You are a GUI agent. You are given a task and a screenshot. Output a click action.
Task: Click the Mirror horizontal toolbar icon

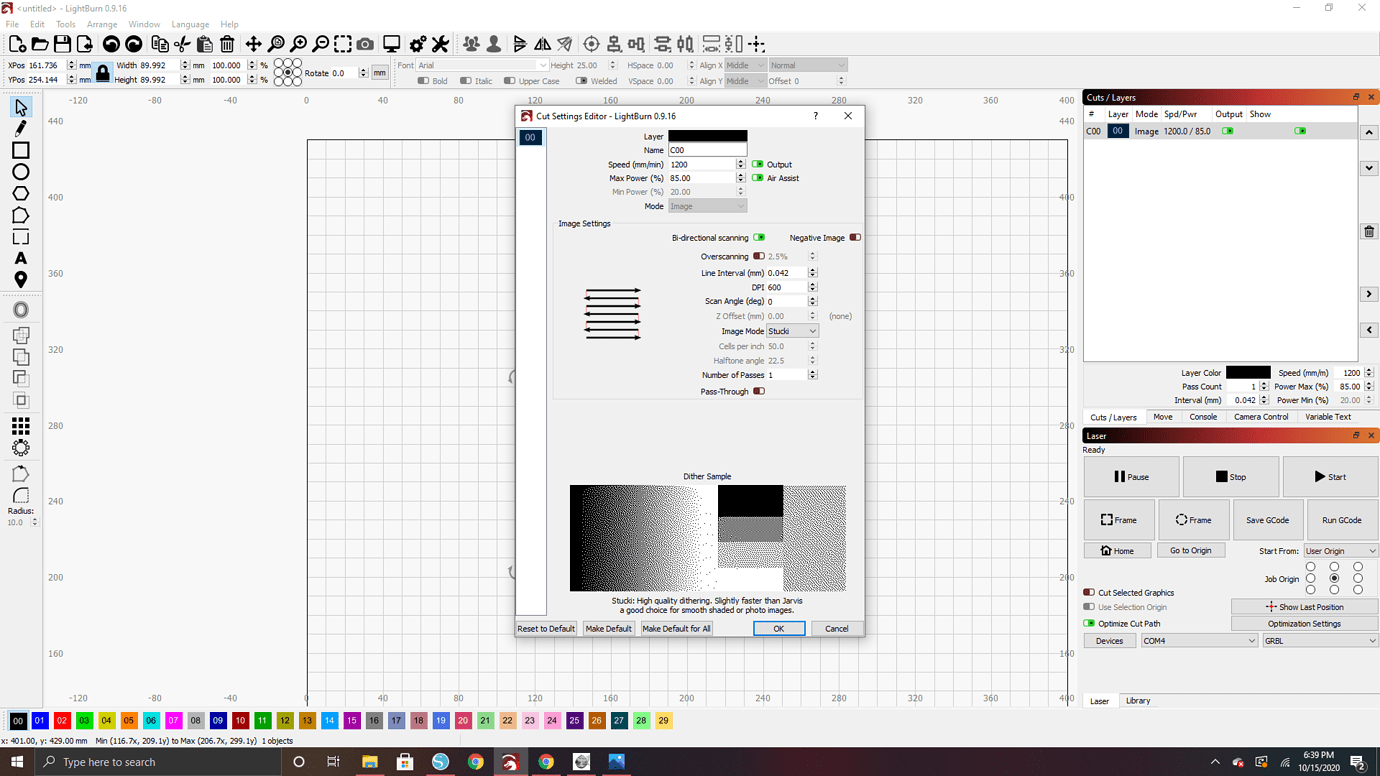(542, 44)
